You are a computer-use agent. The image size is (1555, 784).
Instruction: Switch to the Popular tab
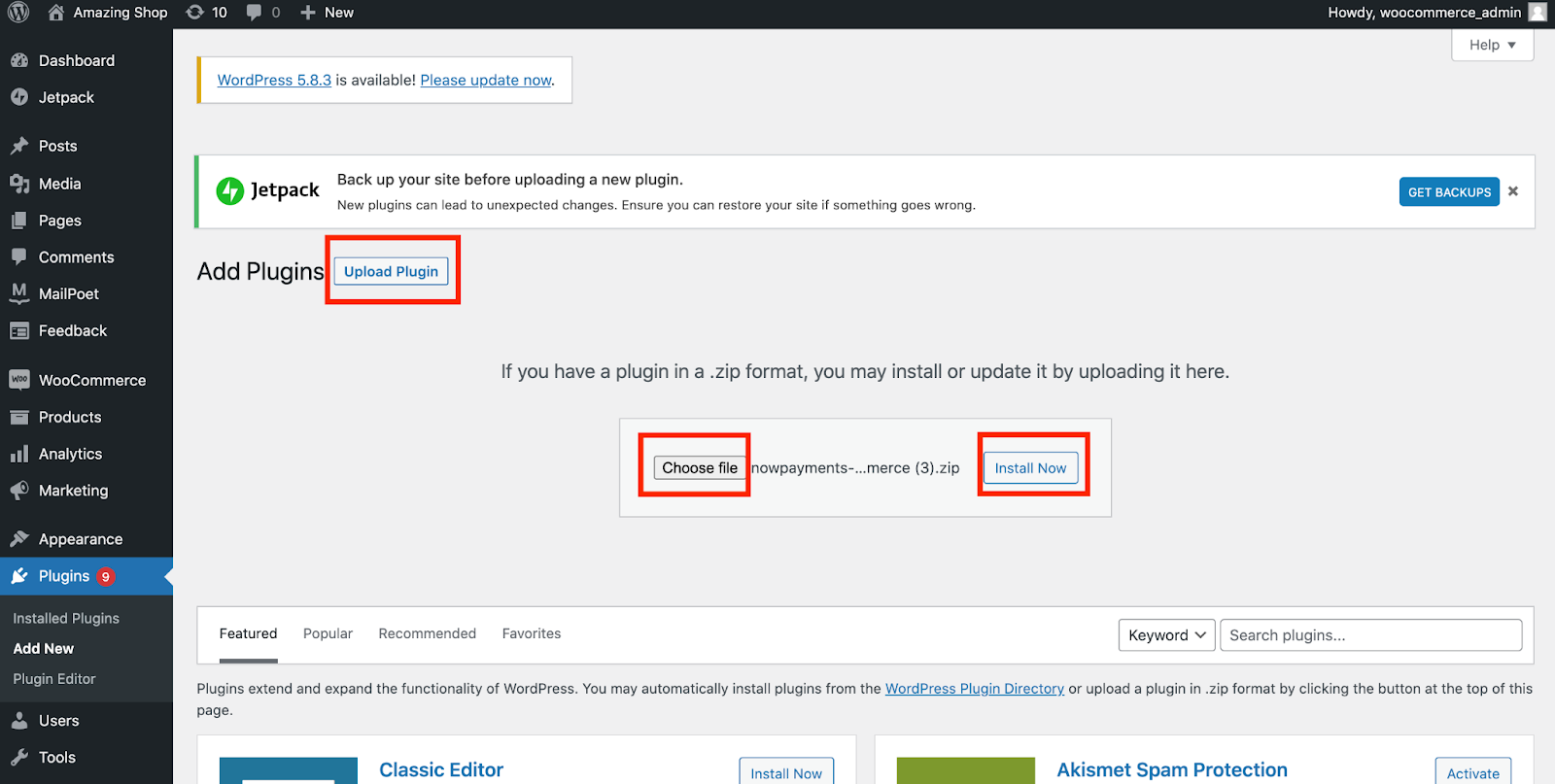[328, 633]
